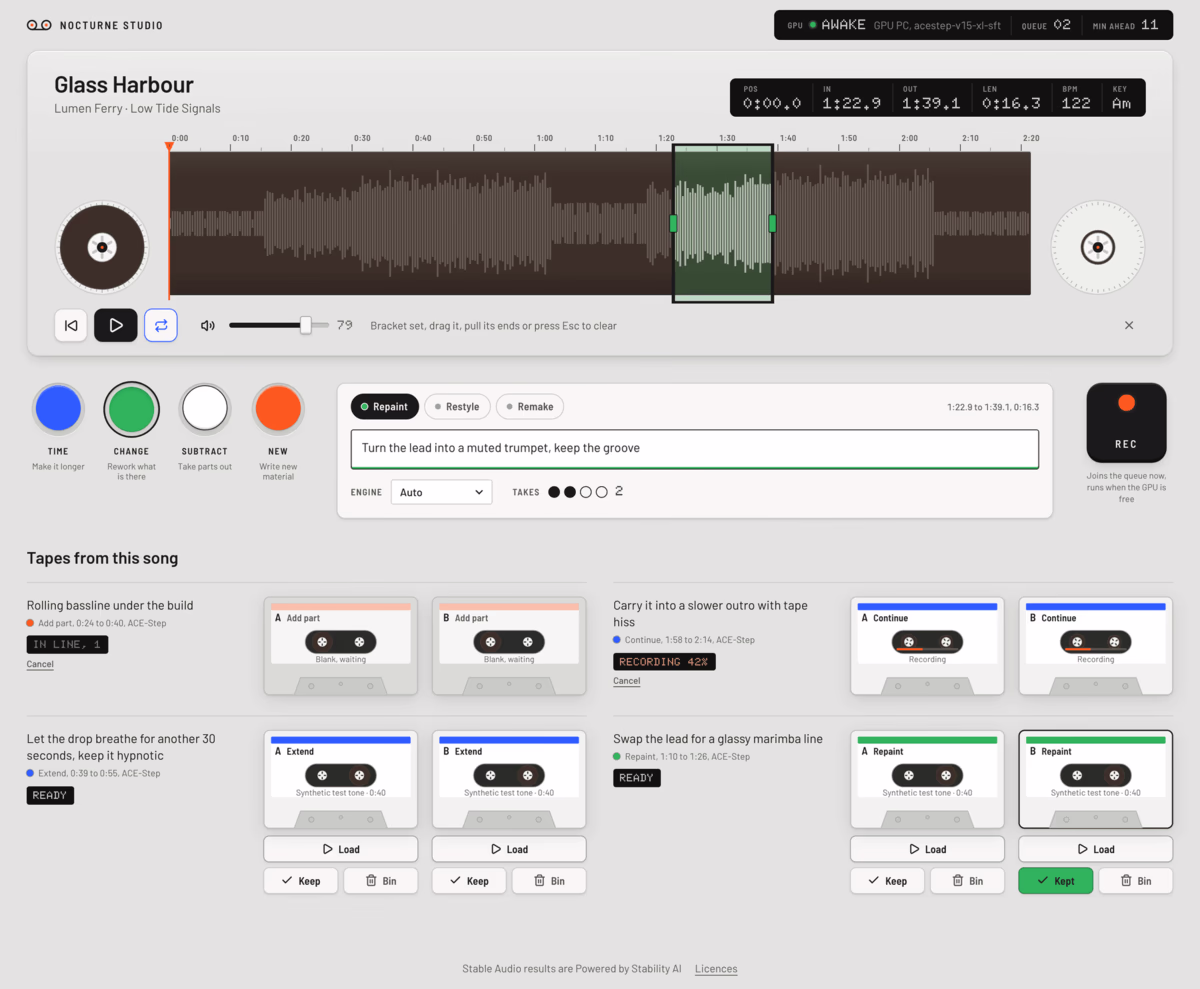
Task: Switch to the Restyle tab
Action: click(x=457, y=407)
